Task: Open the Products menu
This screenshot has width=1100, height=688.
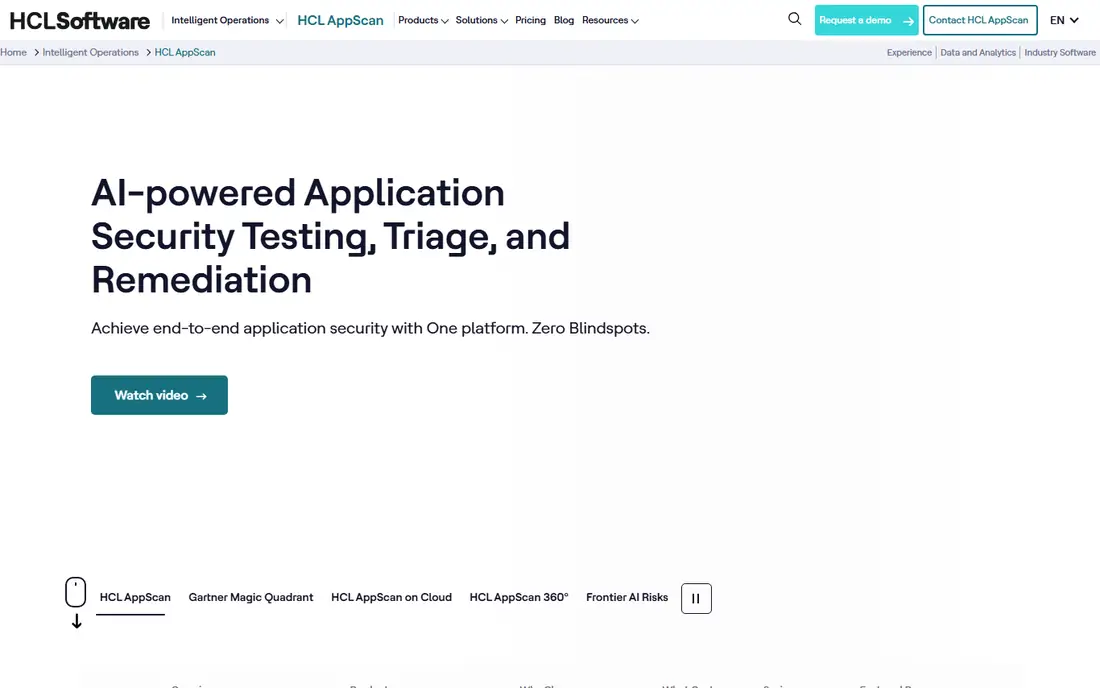Action: (x=423, y=20)
